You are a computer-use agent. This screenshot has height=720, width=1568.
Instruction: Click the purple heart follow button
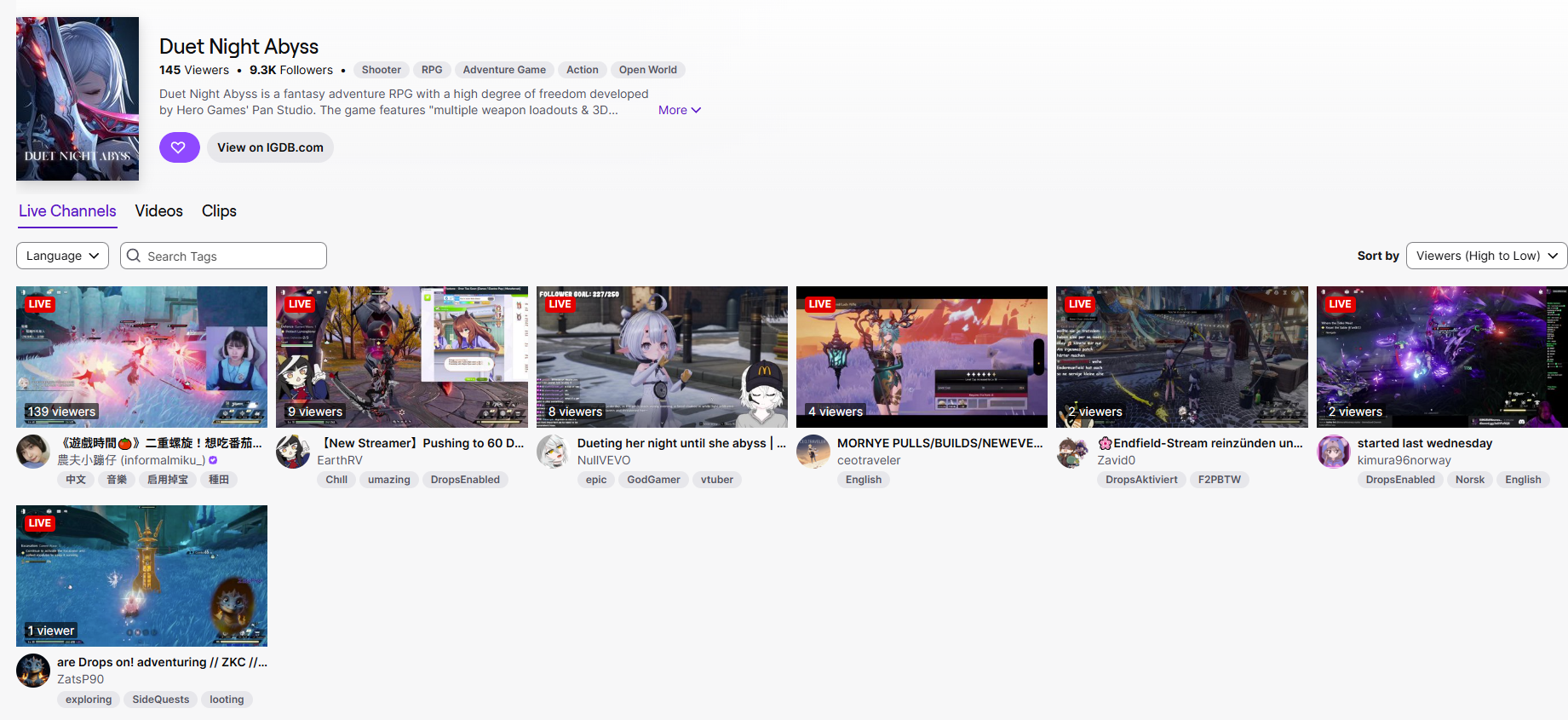point(179,147)
